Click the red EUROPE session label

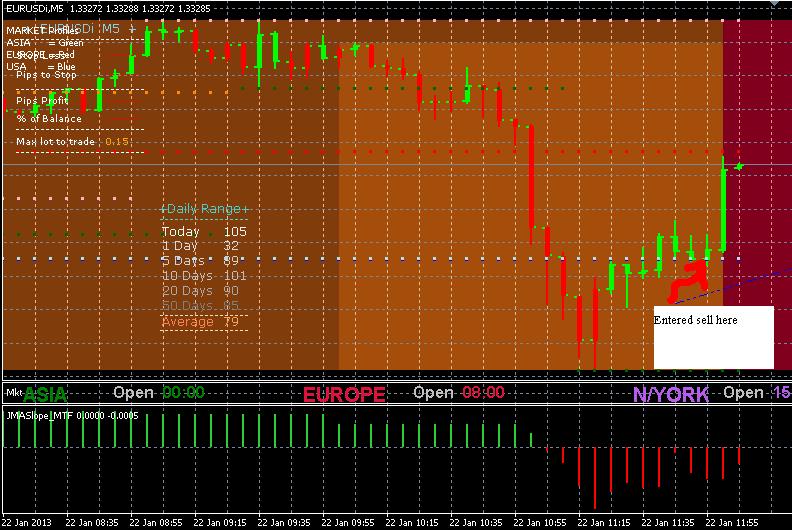coord(344,394)
